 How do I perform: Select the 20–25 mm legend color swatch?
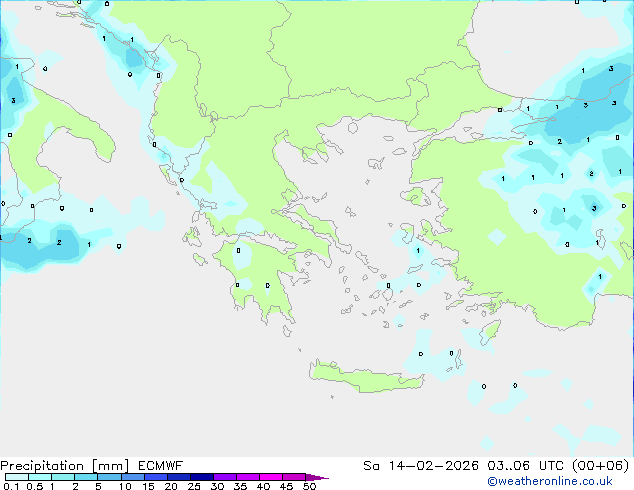coord(178,477)
